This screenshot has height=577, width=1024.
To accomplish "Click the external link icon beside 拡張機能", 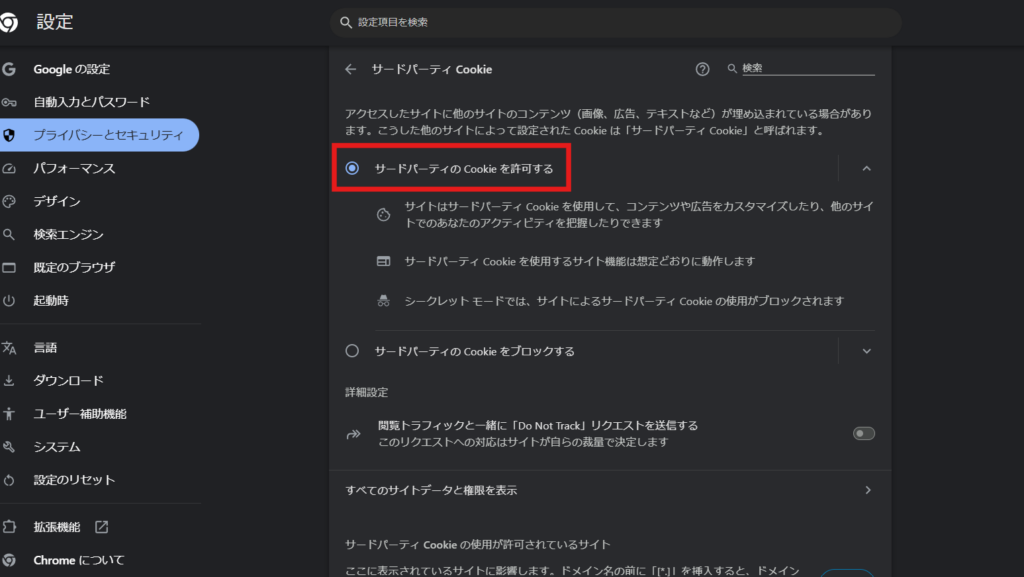I will pyautogui.click(x=101, y=527).
